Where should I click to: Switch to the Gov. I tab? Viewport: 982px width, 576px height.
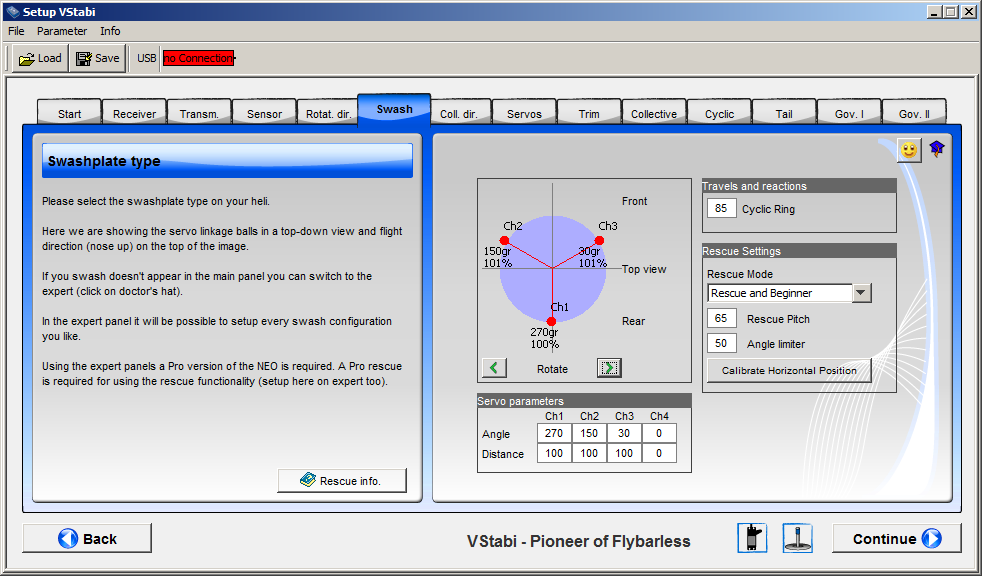pyautogui.click(x=849, y=113)
